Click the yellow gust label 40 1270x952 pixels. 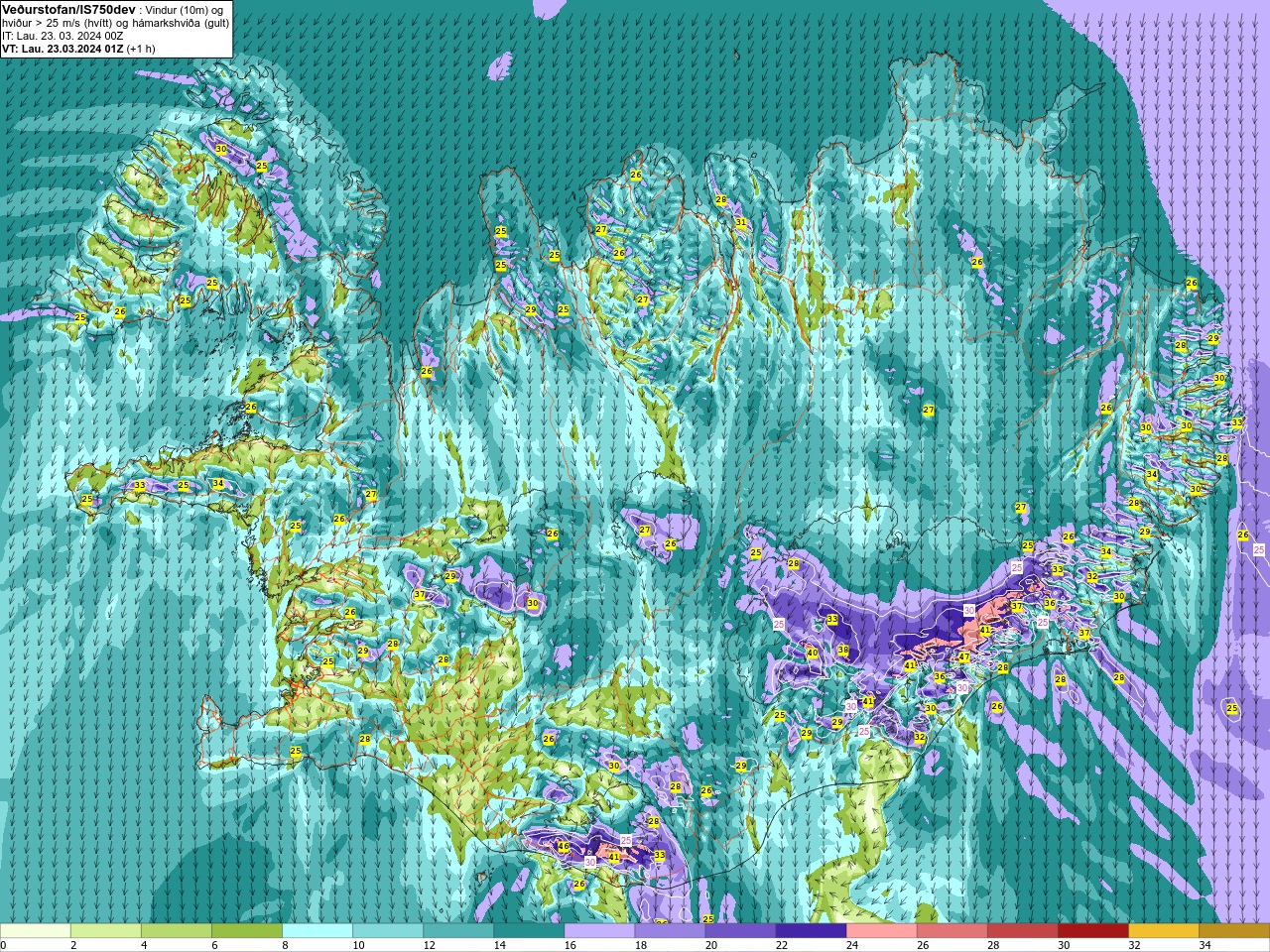(812, 653)
